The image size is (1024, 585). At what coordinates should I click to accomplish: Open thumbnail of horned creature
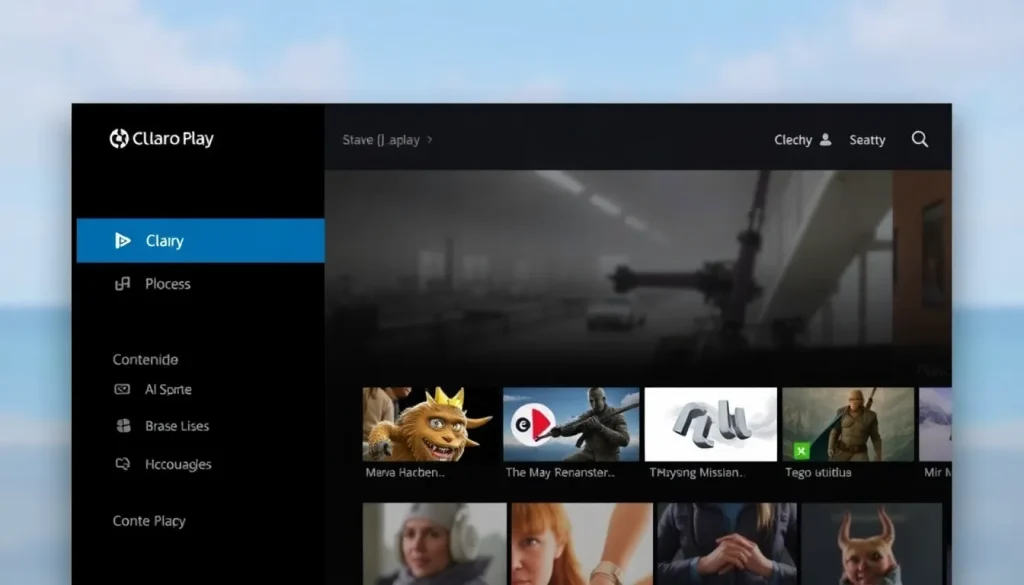872,544
